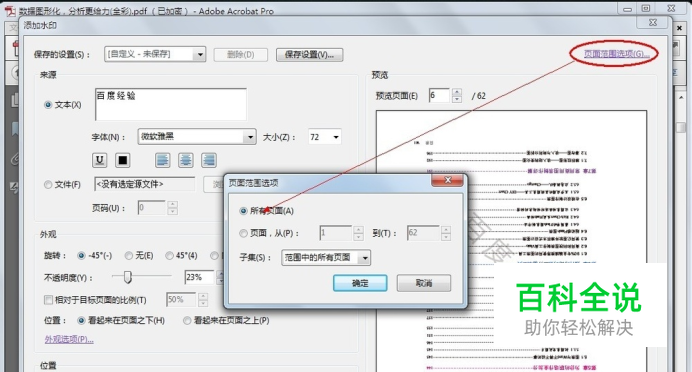Click the 保存设置(V)... button
The image size is (692, 372).
pyautogui.click(x=309, y=55)
